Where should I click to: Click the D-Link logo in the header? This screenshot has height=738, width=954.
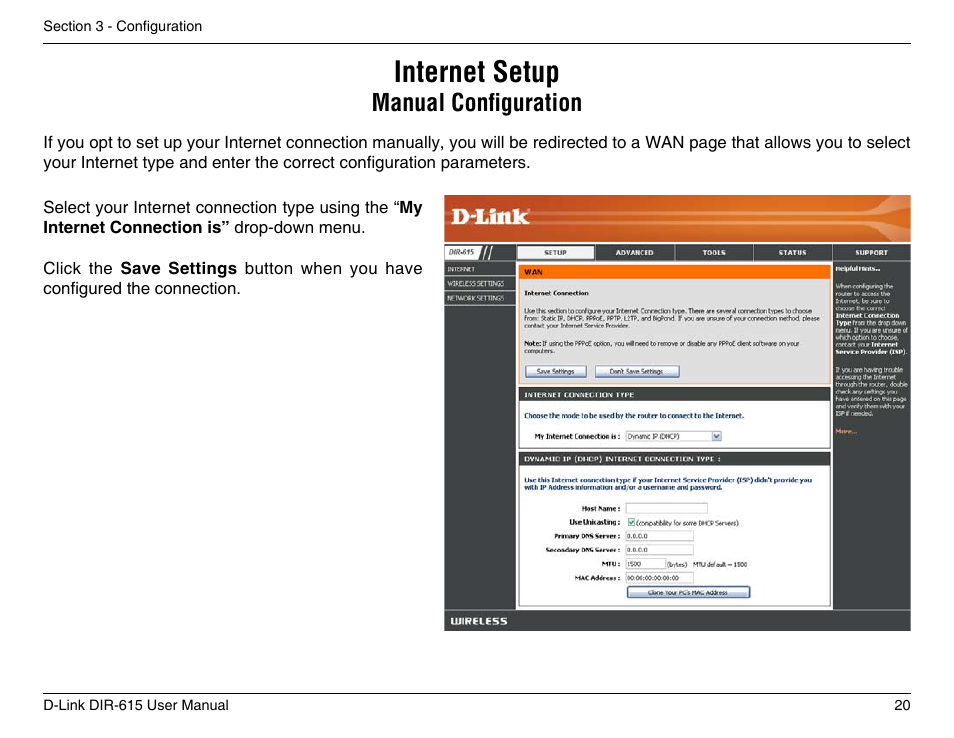(x=490, y=217)
